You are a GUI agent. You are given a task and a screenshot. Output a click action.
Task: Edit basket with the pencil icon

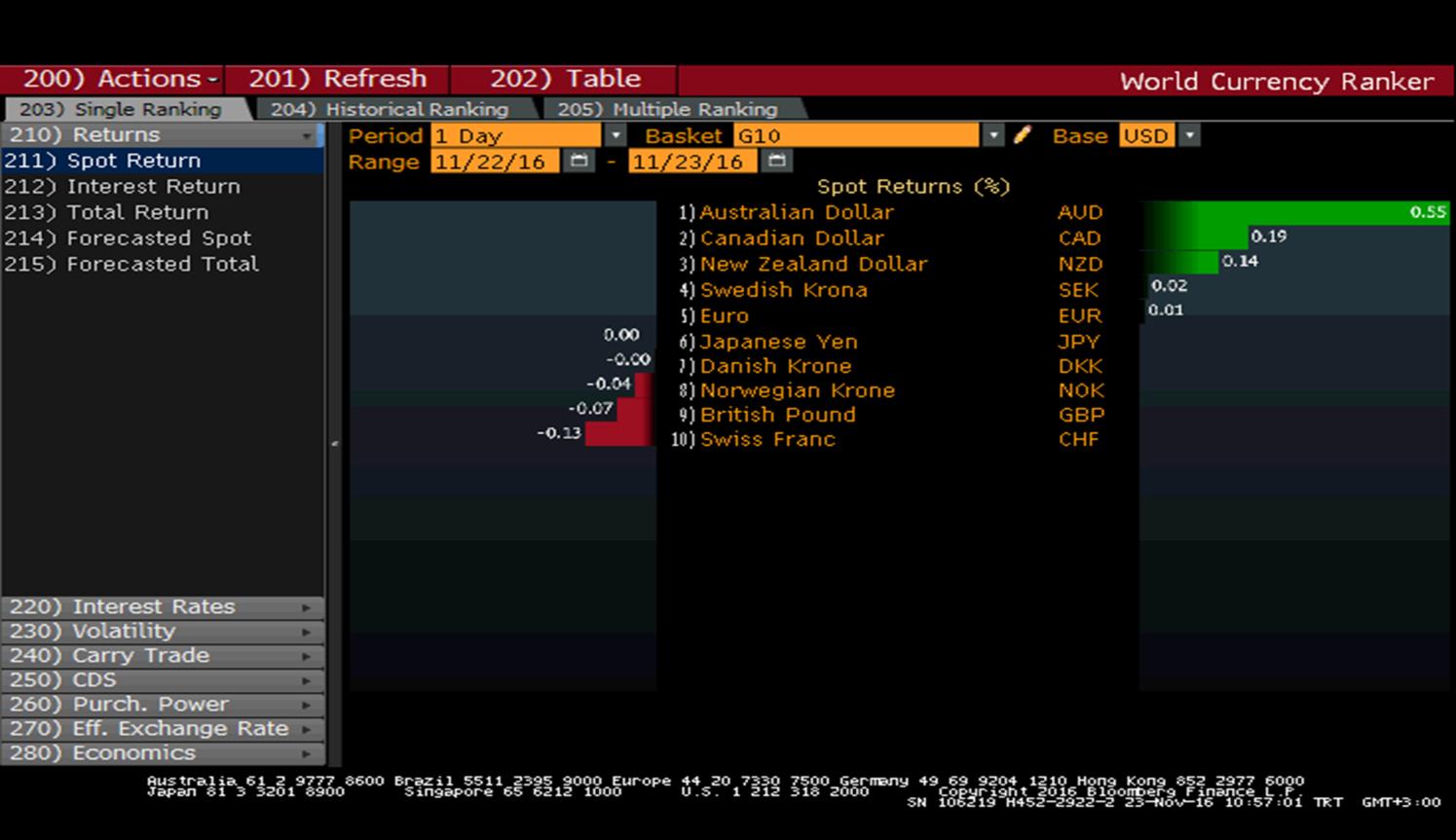[x=1022, y=135]
